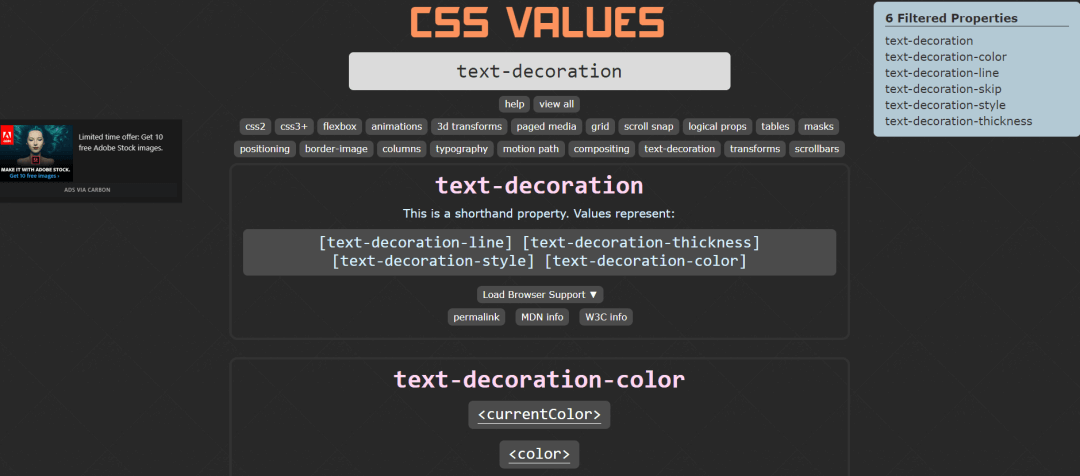The height and width of the screenshot is (476, 1080).
Task: Jump to text-decoration-thickness in filtered list
Action: [959, 121]
